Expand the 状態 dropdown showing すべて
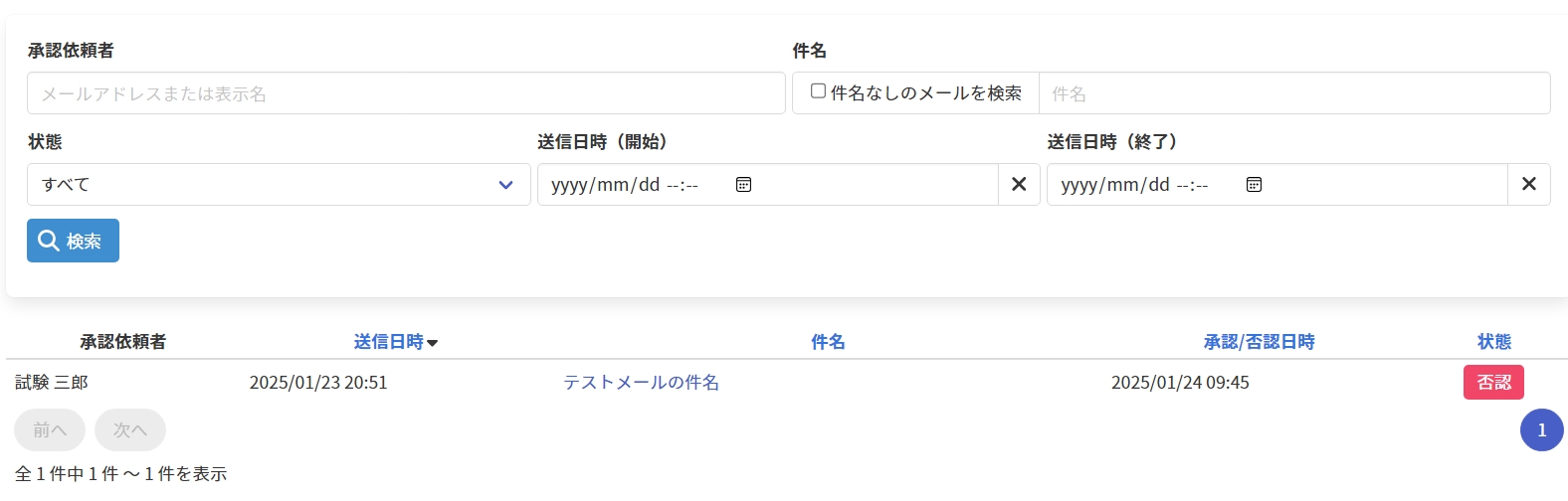The height and width of the screenshot is (501, 1568). (279, 185)
